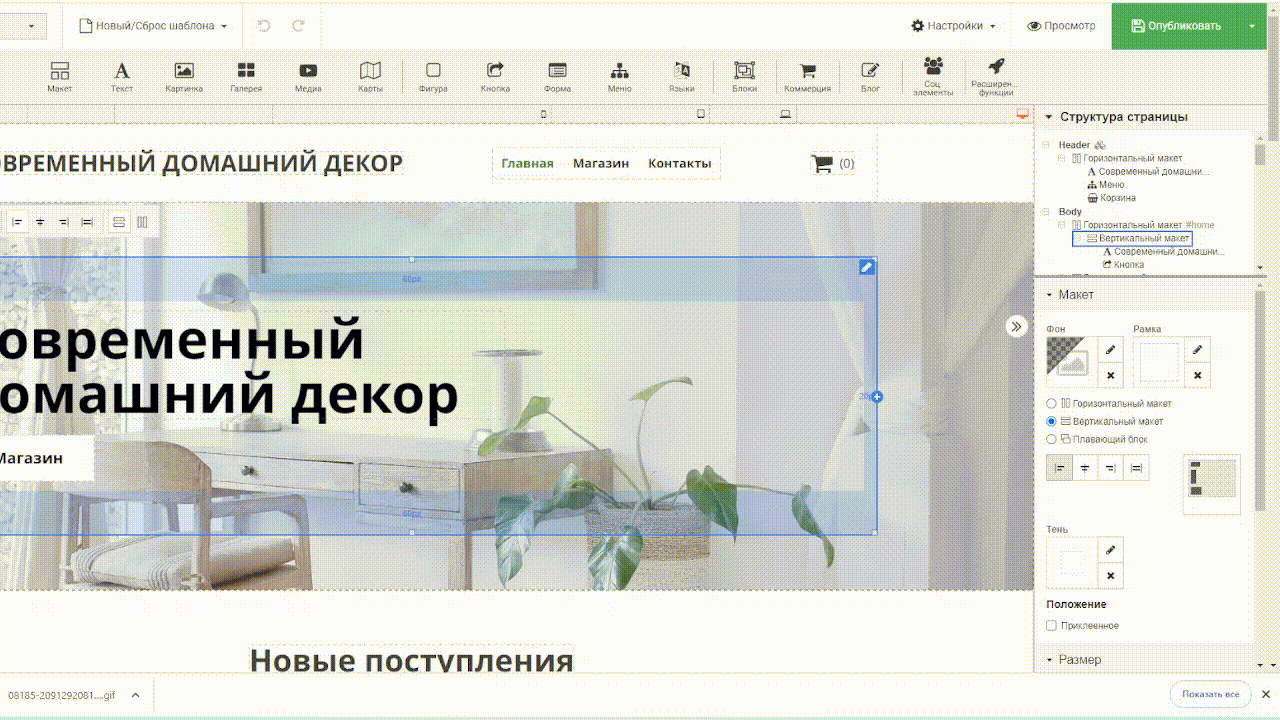Open Расширенные функции rocket icon

(995, 75)
